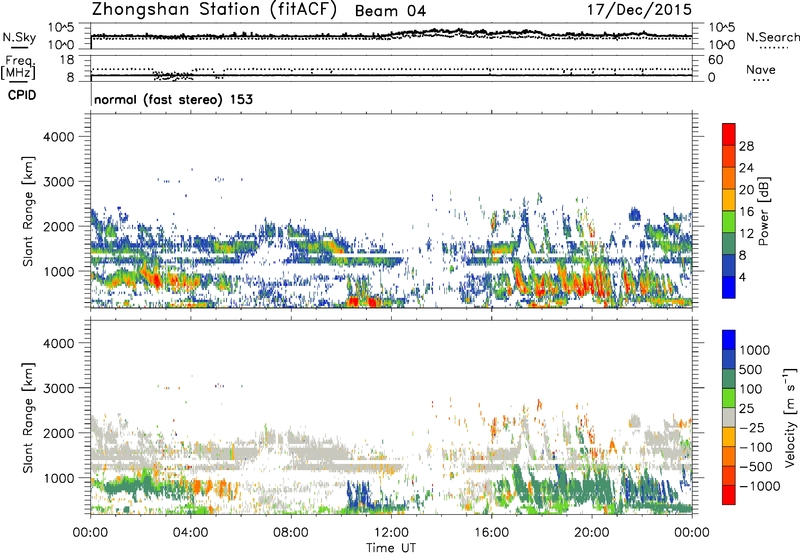Pick the blue 4–8 dB power swatch
This screenshot has width=800, height=554.
[x=729, y=266]
